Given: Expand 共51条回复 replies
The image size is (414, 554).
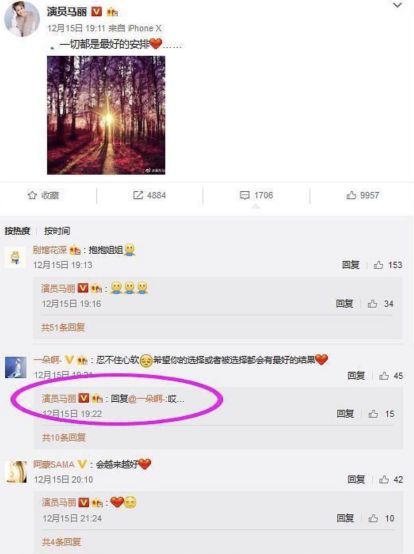Looking at the screenshot, I should pyautogui.click(x=63, y=328).
